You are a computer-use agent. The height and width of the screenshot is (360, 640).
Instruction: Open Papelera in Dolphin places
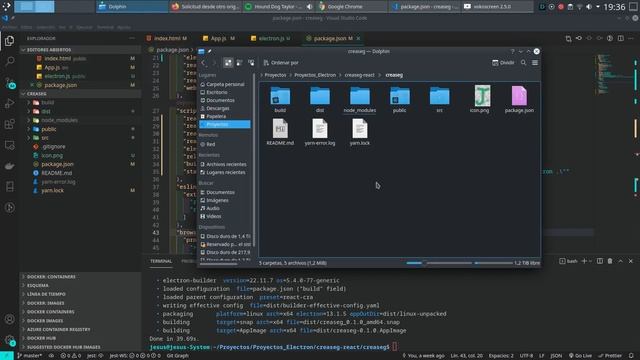225,116
